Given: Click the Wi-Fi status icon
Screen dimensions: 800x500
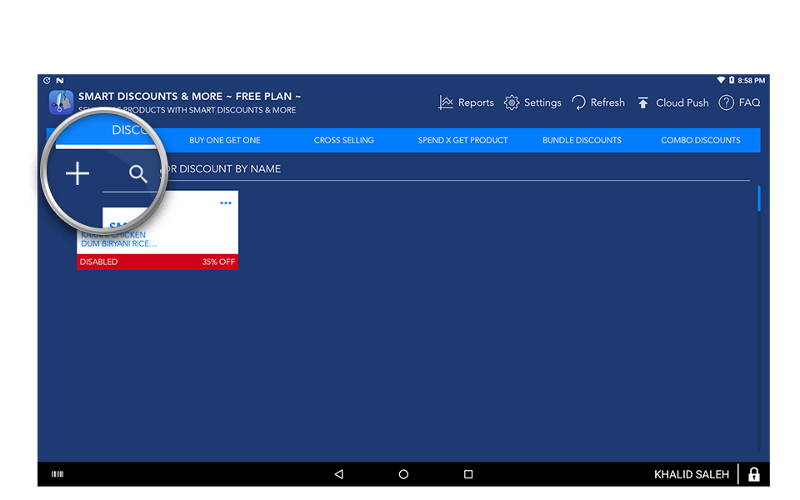Looking at the screenshot, I should click(720, 80).
